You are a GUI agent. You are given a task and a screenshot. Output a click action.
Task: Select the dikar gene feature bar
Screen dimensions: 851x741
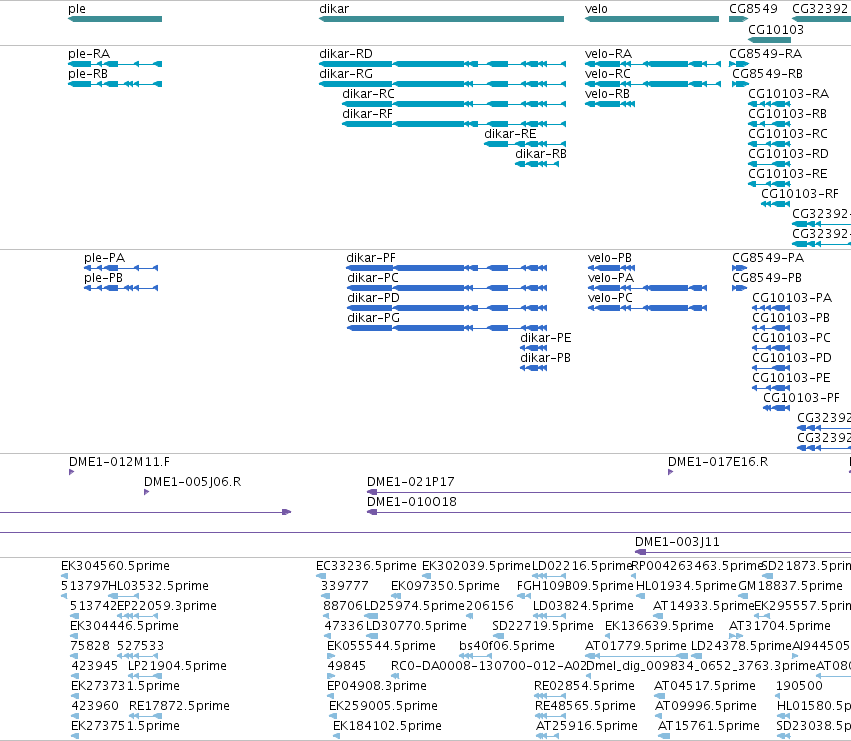[441, 19]
